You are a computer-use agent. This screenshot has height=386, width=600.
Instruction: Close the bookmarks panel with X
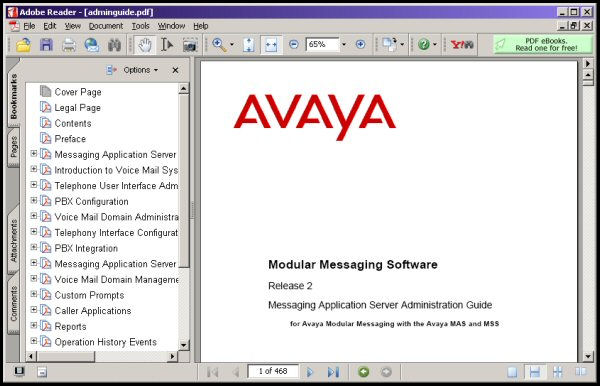(x=175, y=70)
